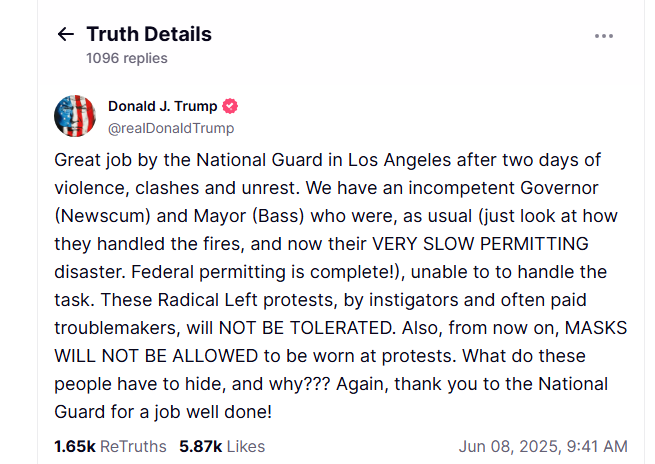Open the three-dot more options menu
The image size is (655, 464).
coord(603,36)
